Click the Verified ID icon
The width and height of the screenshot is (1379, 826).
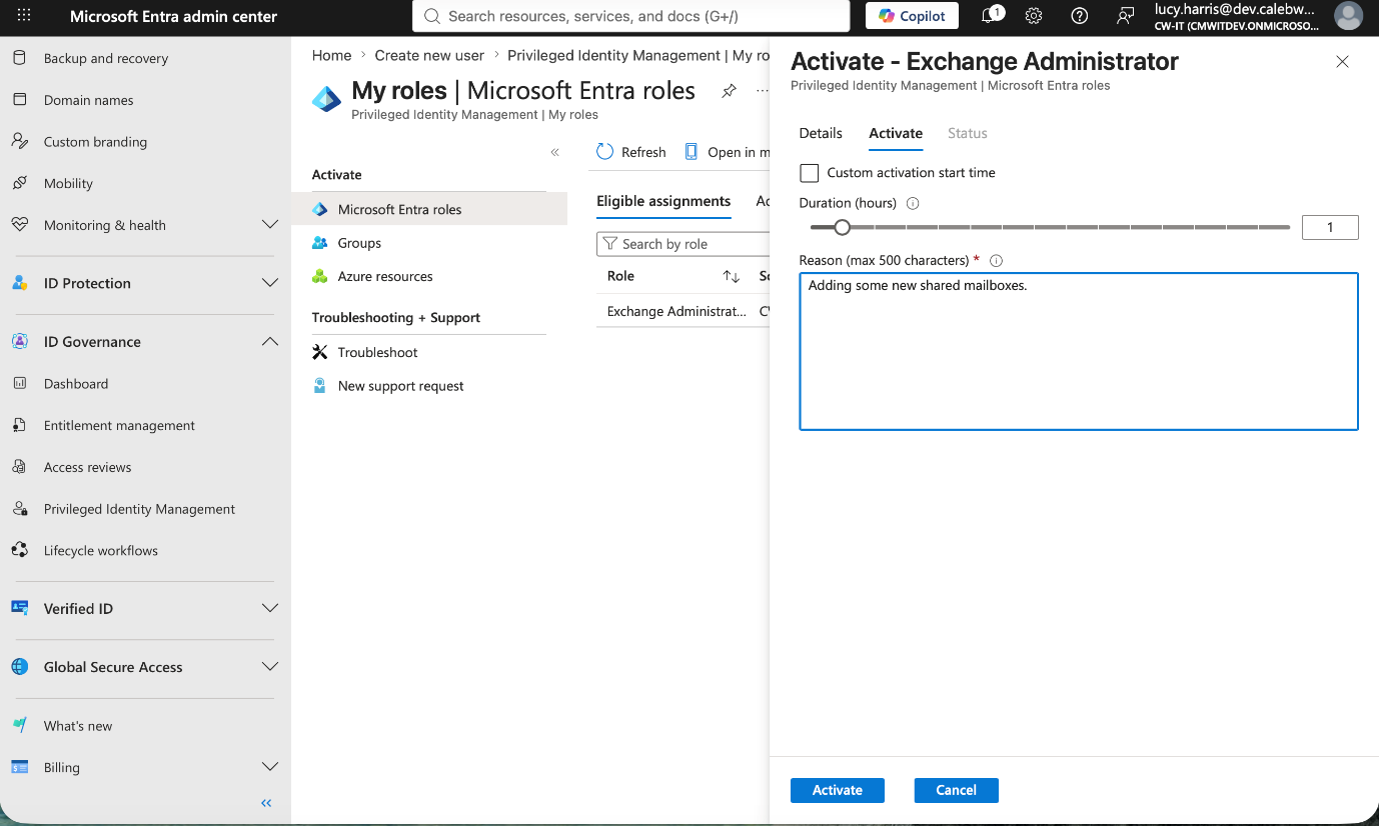pos(20,608)
